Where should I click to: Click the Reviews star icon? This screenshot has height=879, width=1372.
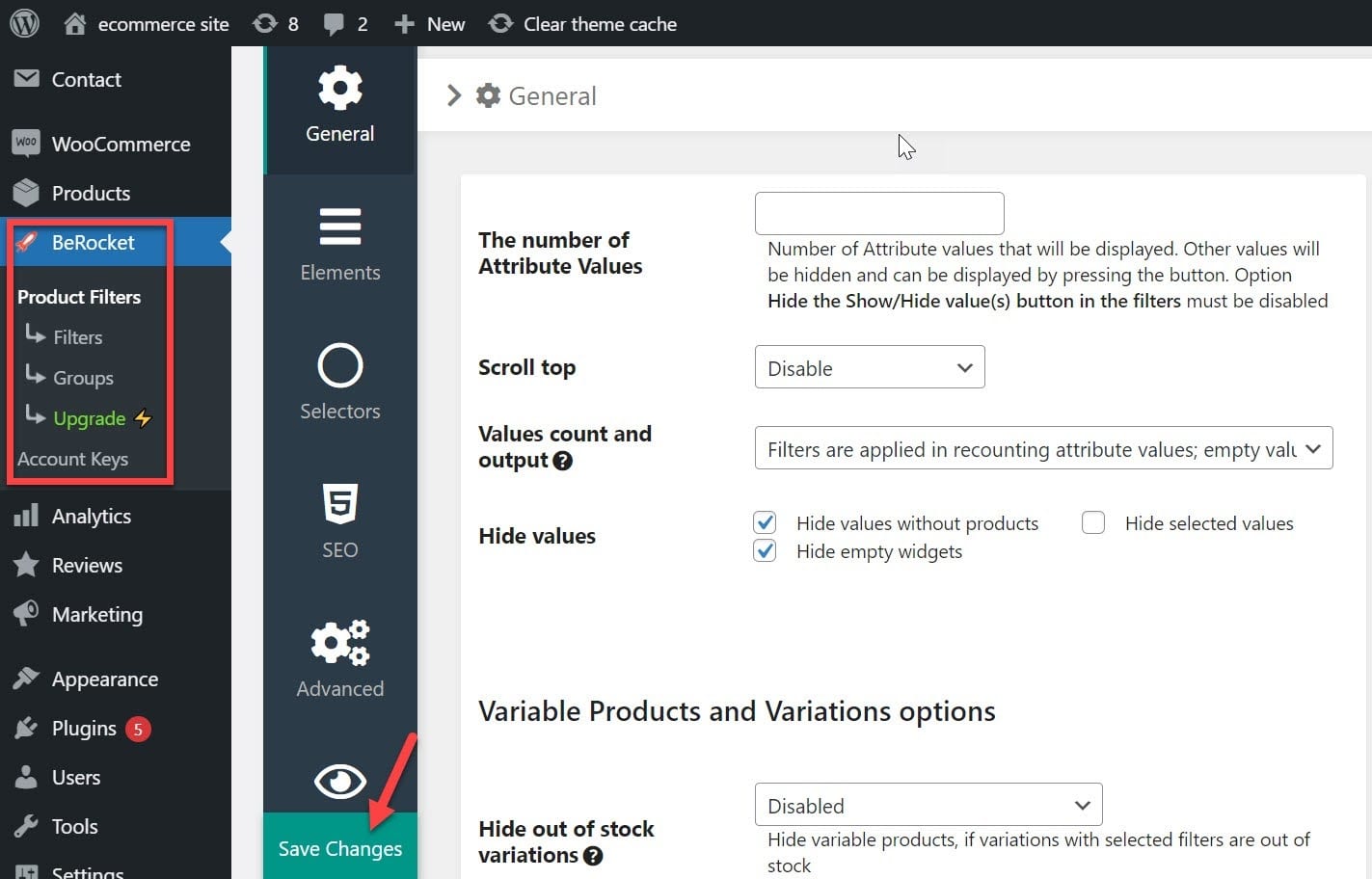pos(27,565)
